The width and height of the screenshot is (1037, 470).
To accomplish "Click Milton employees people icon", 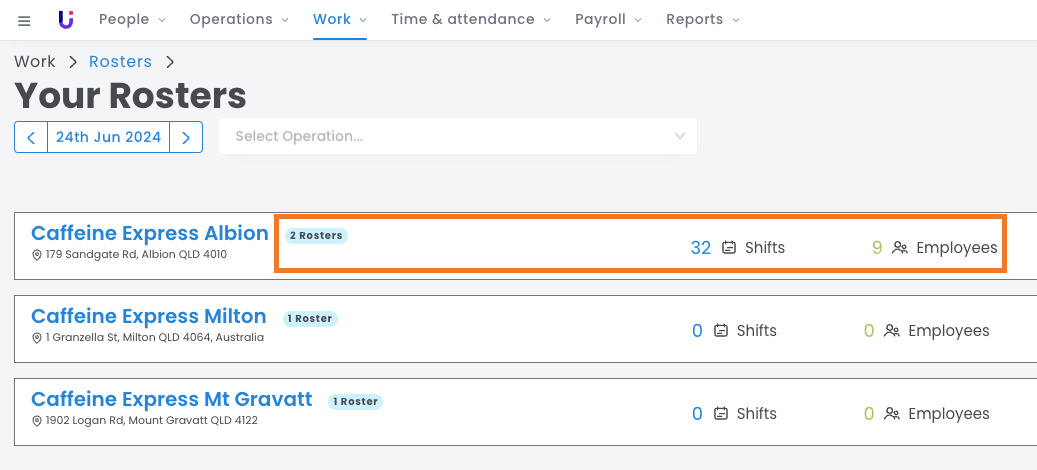I will [892, 331].
